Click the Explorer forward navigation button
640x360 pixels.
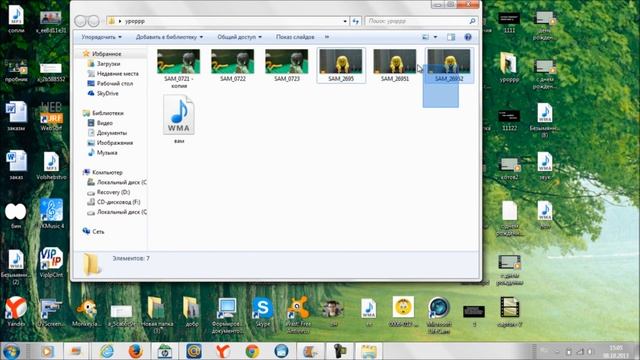coord(94,21)
